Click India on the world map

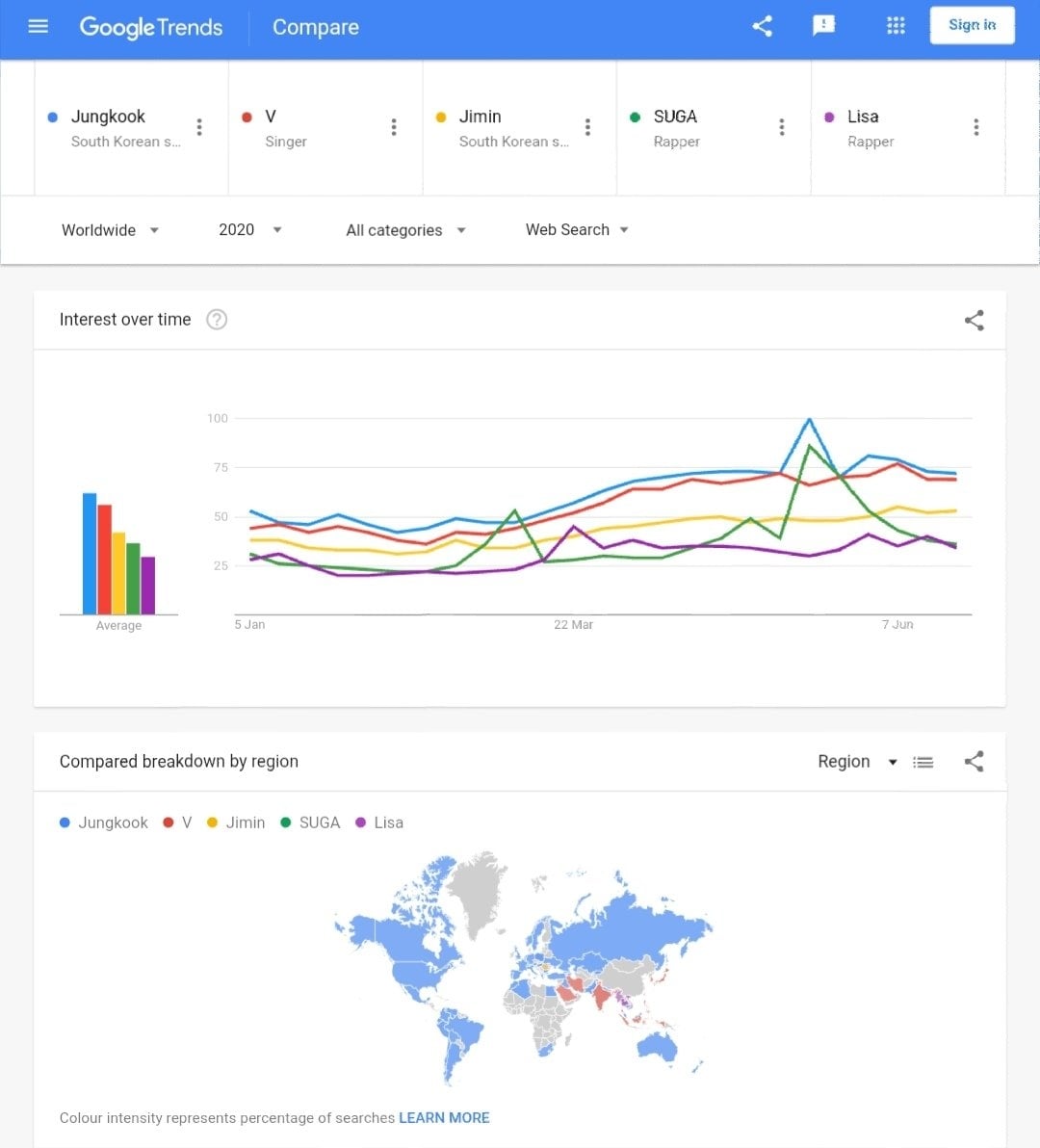[601, 996]
